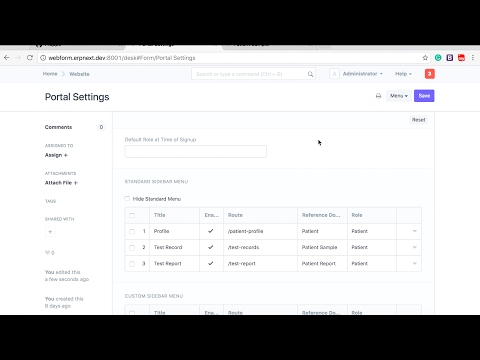Image resolution: width=480 pixels, height=360 pixels.
Task: Click the Default Role at Time of Signup field
Action: point(196,151)
